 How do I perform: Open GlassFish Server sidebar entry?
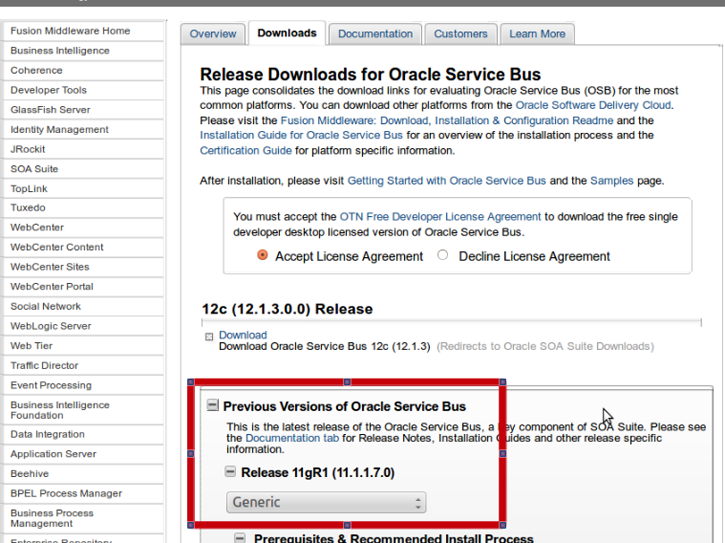83,110
